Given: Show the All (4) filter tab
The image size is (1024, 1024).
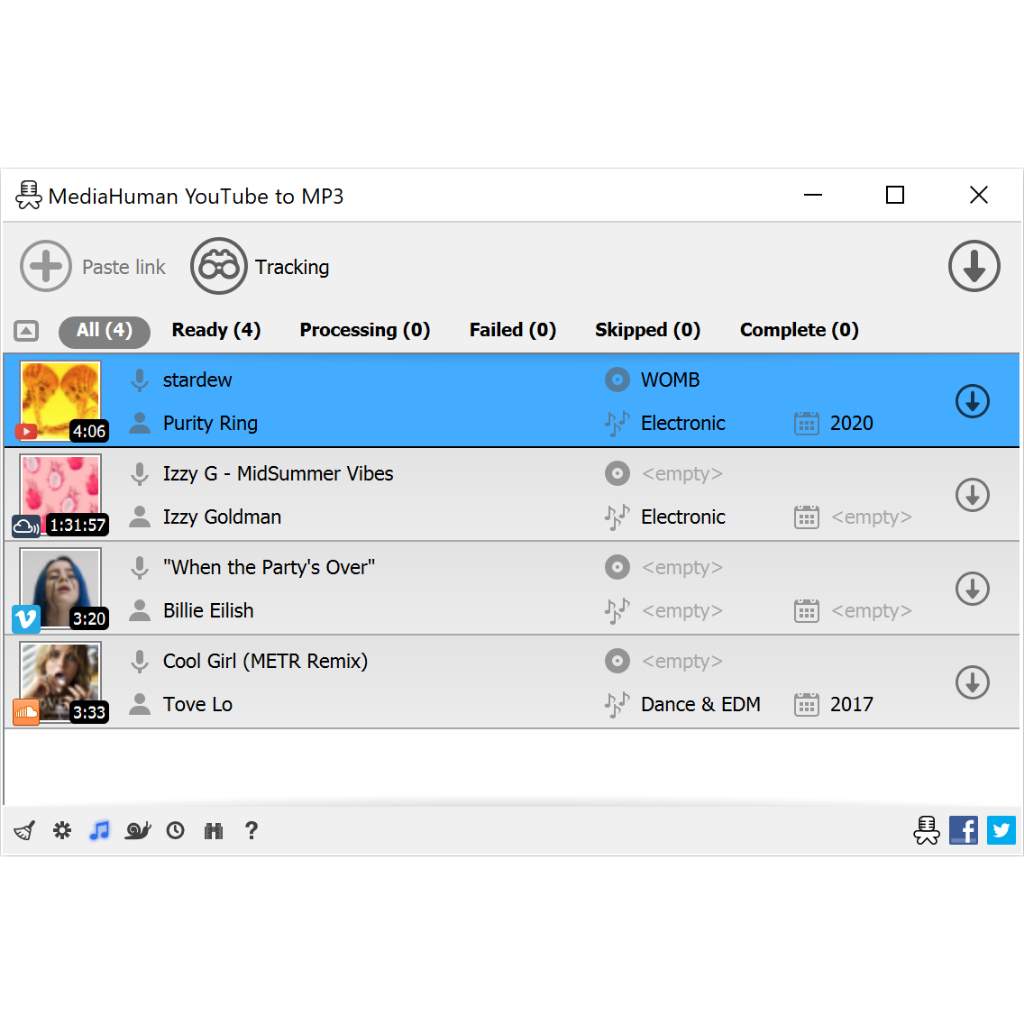Looking at the screenshot, I should (x=104, y=330).
